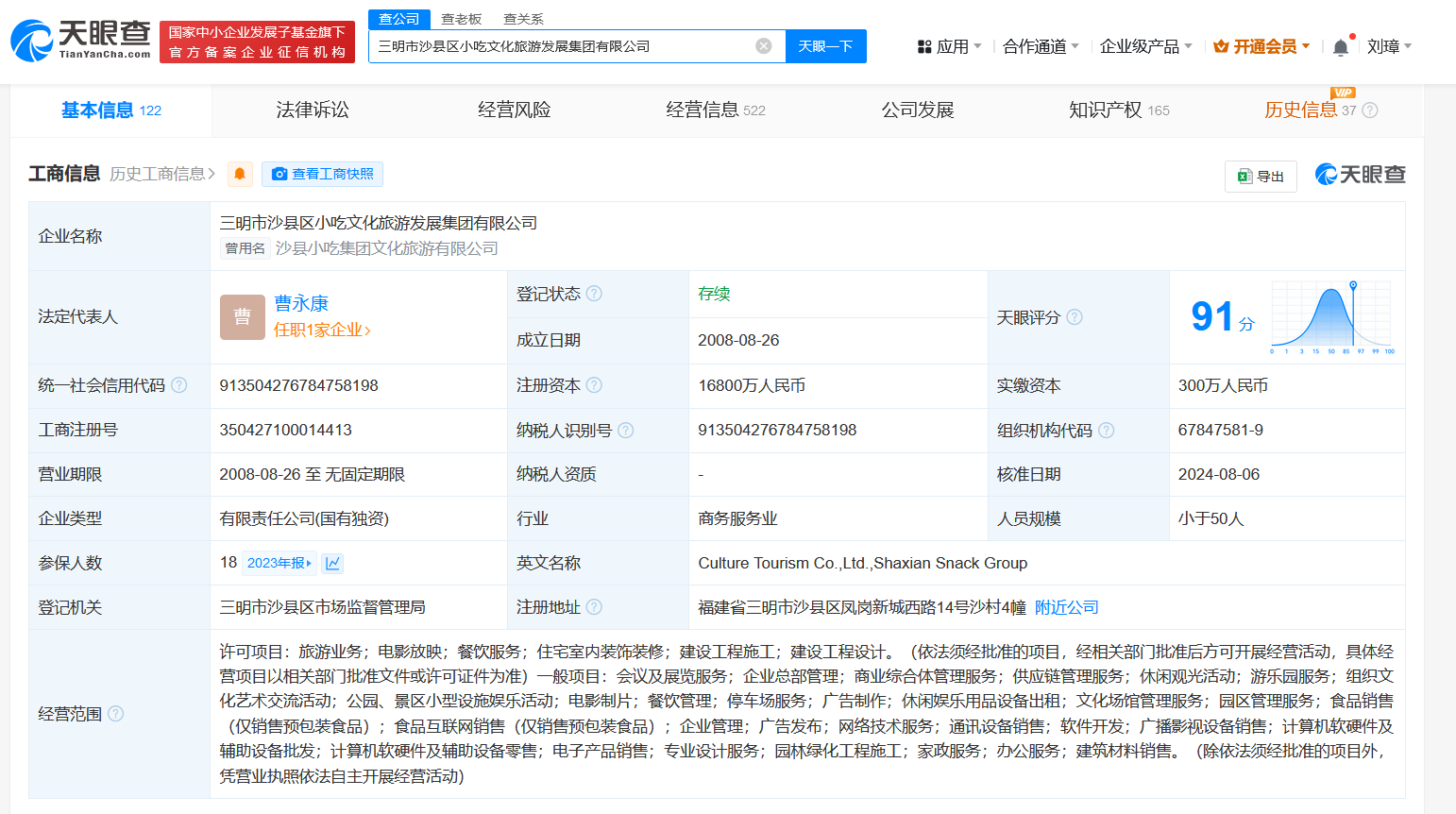Image resolution: width=1456 pixels, height=814 pixels.
Task: Switch to the 经营信息 tab
Action: pyautogui.click(x=716, y=110)
